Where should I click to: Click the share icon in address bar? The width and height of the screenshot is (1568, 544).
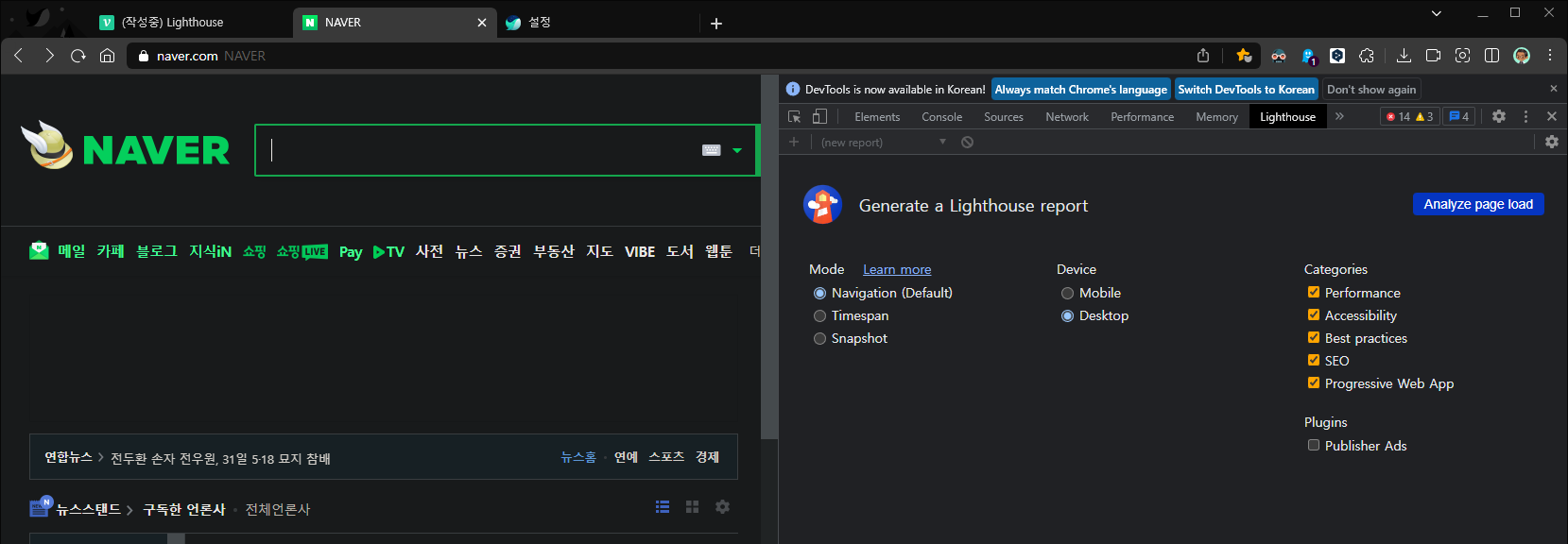click(x=1203, y=56)
